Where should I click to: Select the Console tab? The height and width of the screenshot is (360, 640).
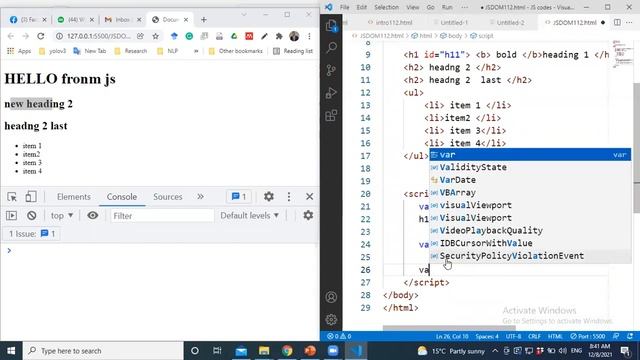[x=122, y=197]
